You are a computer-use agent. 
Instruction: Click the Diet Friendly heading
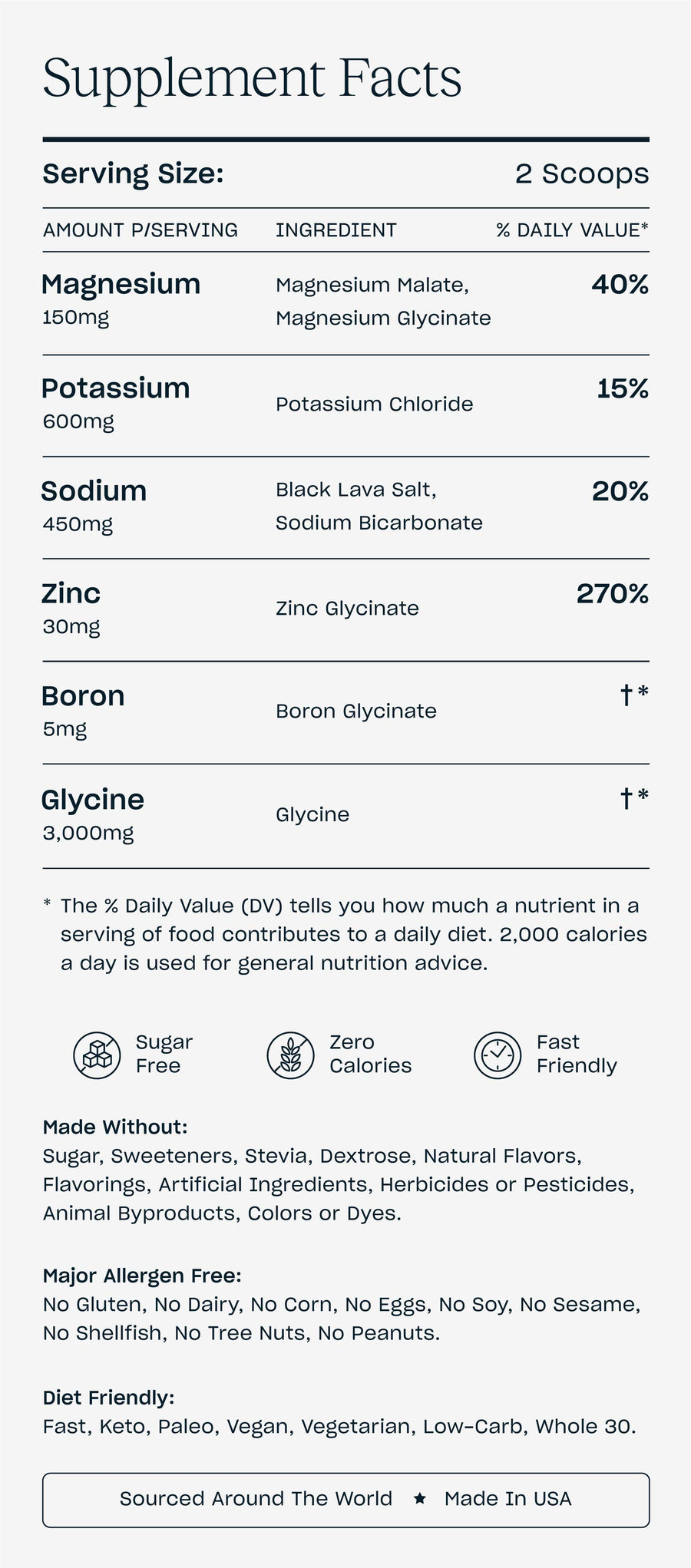(x=108, y=1398)
